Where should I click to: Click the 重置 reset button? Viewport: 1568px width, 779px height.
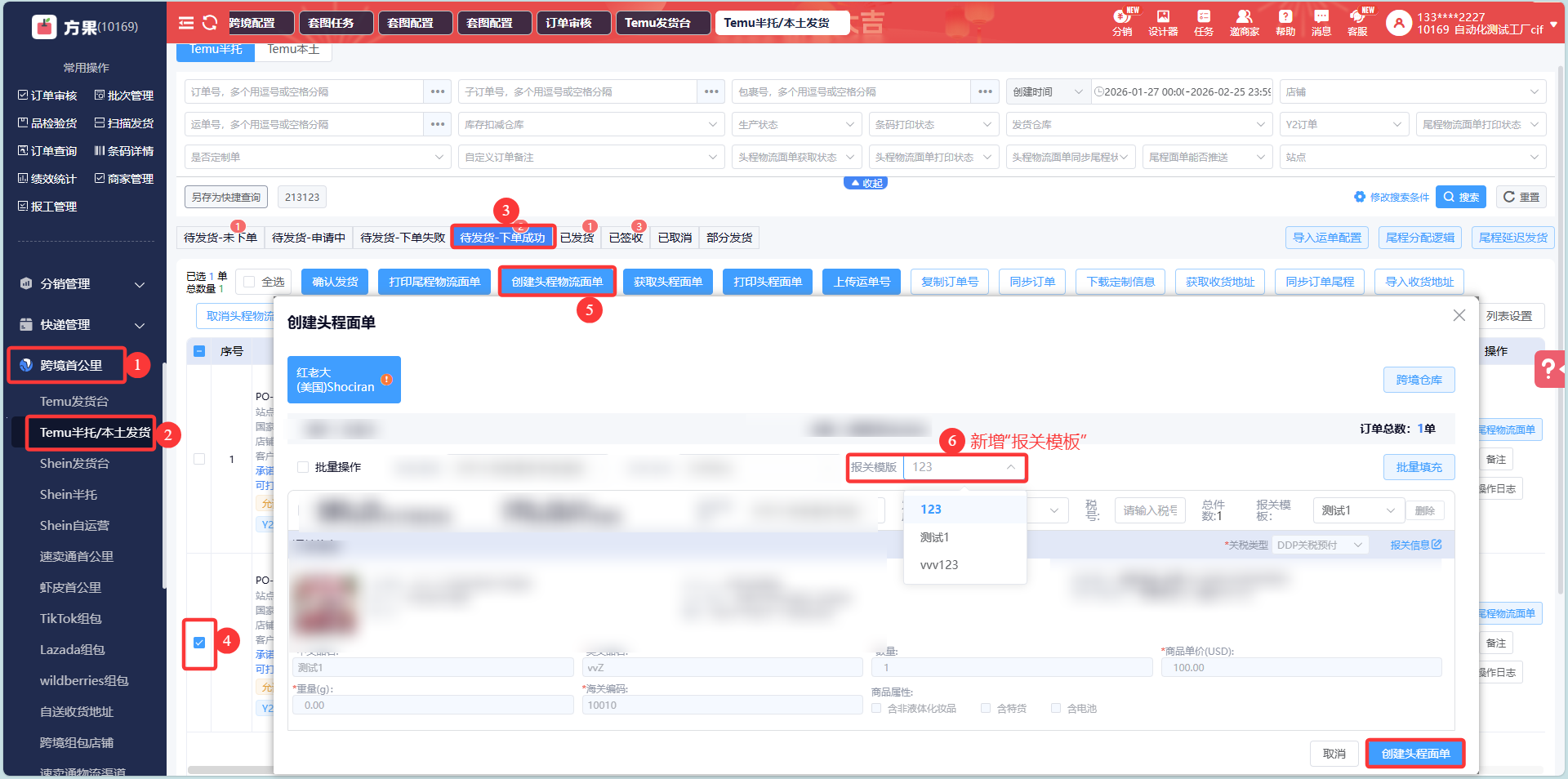(x=1521, y=197)
